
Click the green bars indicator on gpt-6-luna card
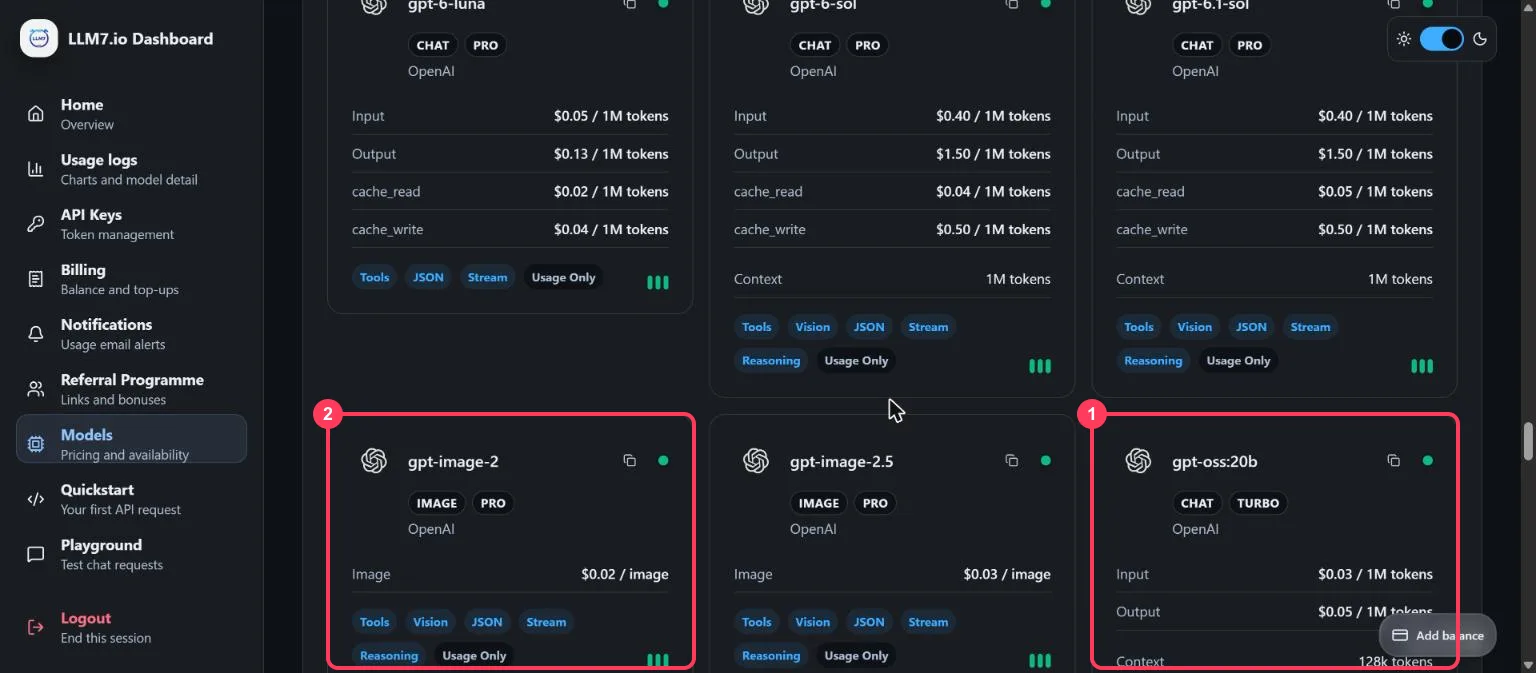click(x=658, y=283)
